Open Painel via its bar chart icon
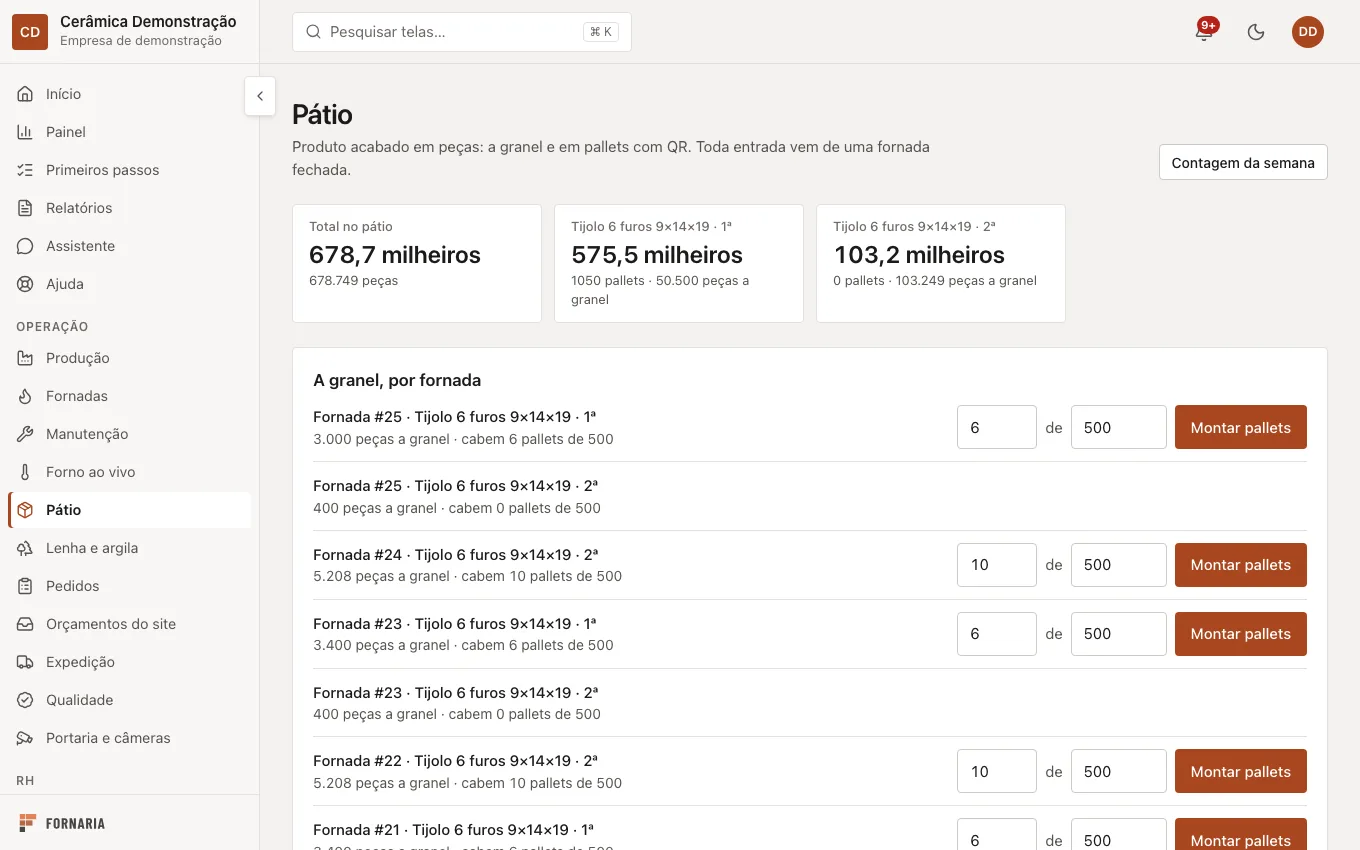 coord(25,132)
